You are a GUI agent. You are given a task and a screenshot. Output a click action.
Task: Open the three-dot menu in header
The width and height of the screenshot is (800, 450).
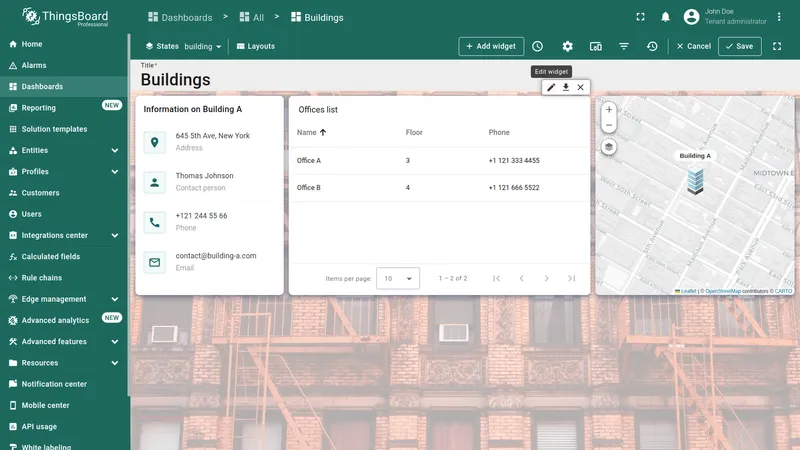pos(779,17)
